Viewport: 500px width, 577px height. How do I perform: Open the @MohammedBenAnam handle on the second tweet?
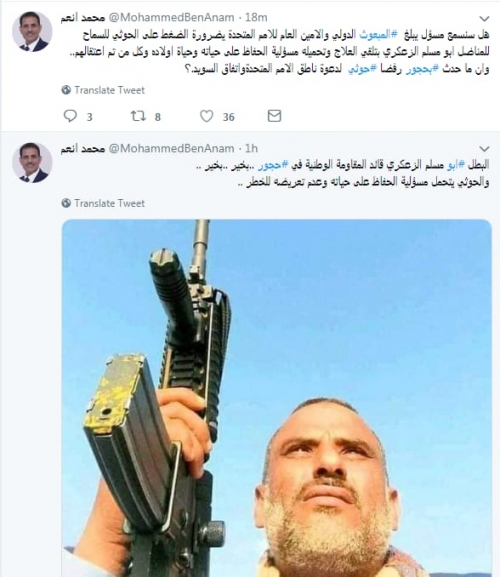171,148
